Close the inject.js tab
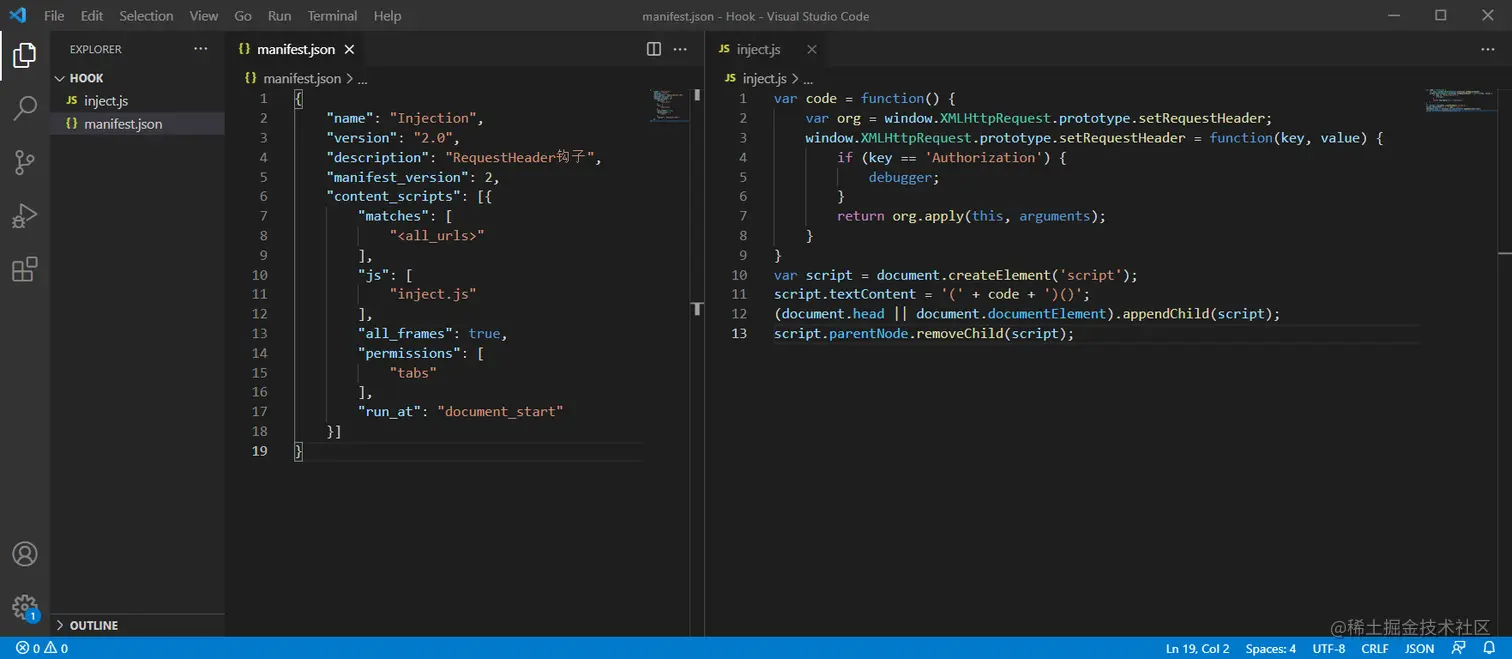This screenshot has width=1512, height=659. point(811,49)
